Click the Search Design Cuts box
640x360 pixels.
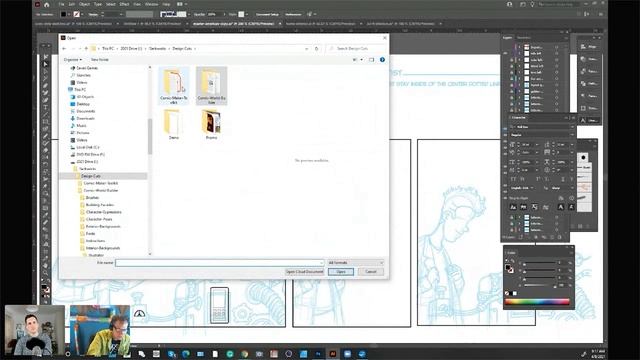click(x=356, y=49)
